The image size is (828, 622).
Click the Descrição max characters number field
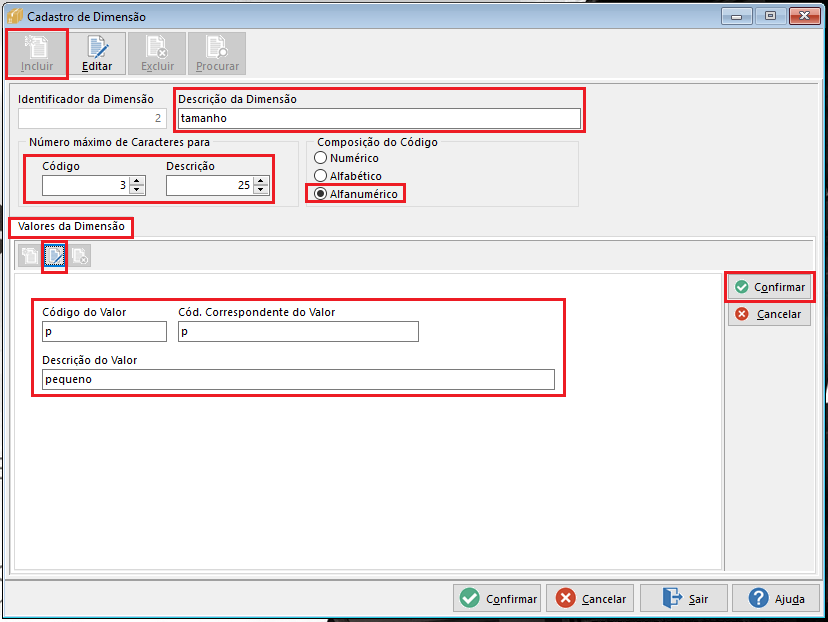pyautogui.click(x=210, y=185)
